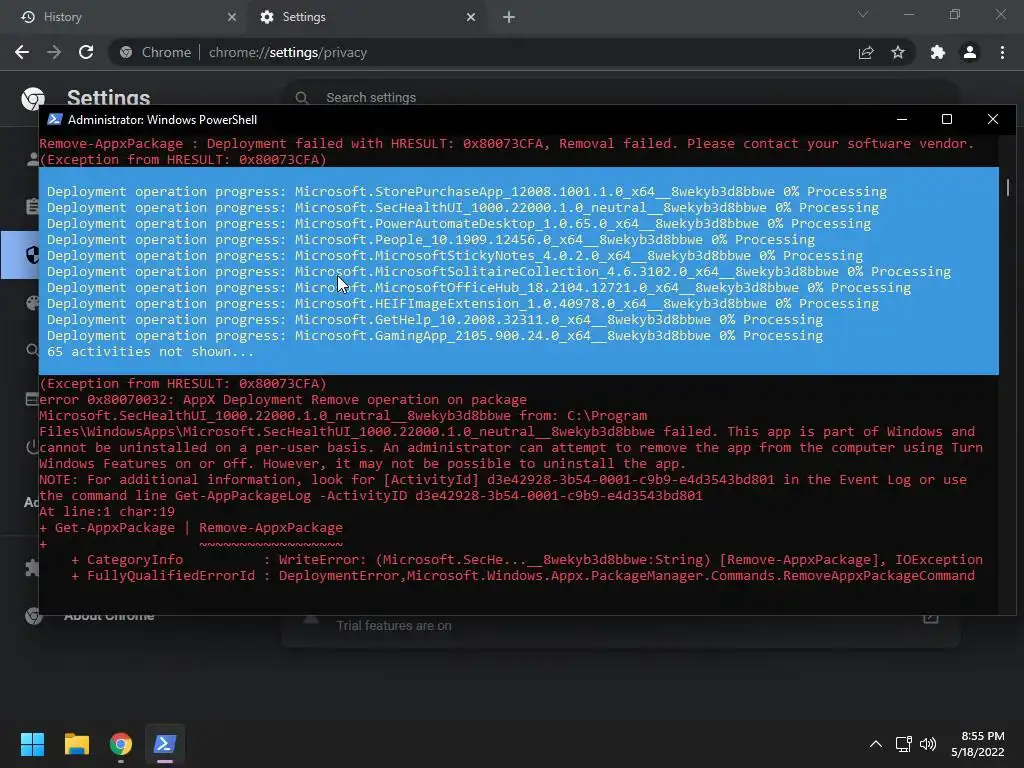This screenshot has height=768, width=1024.
Task: Minimize the PowerShell window
Action: coord(902,120)
